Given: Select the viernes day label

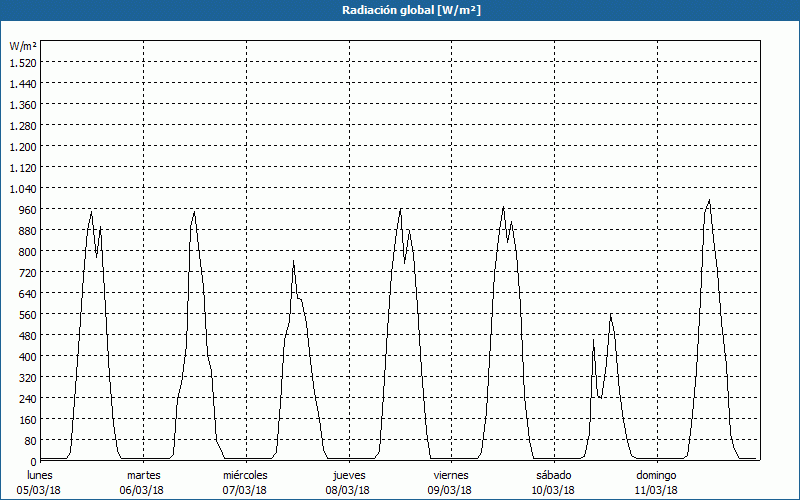Looking at the screenshot, I should (451, 474).
